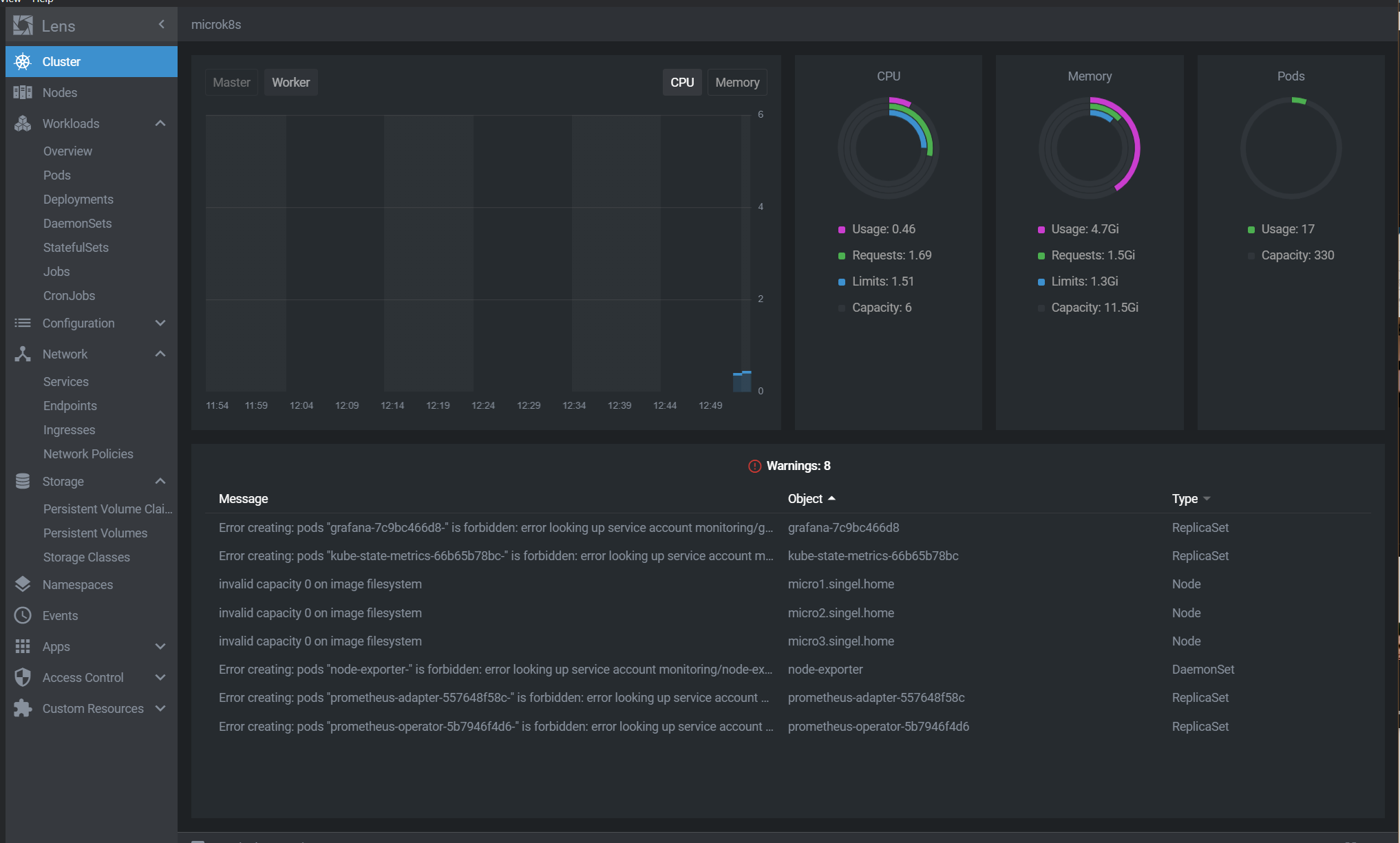This screenshot has height=843, width=1400.
Task: Click the Lens logo icon
Action: [23, 25]
